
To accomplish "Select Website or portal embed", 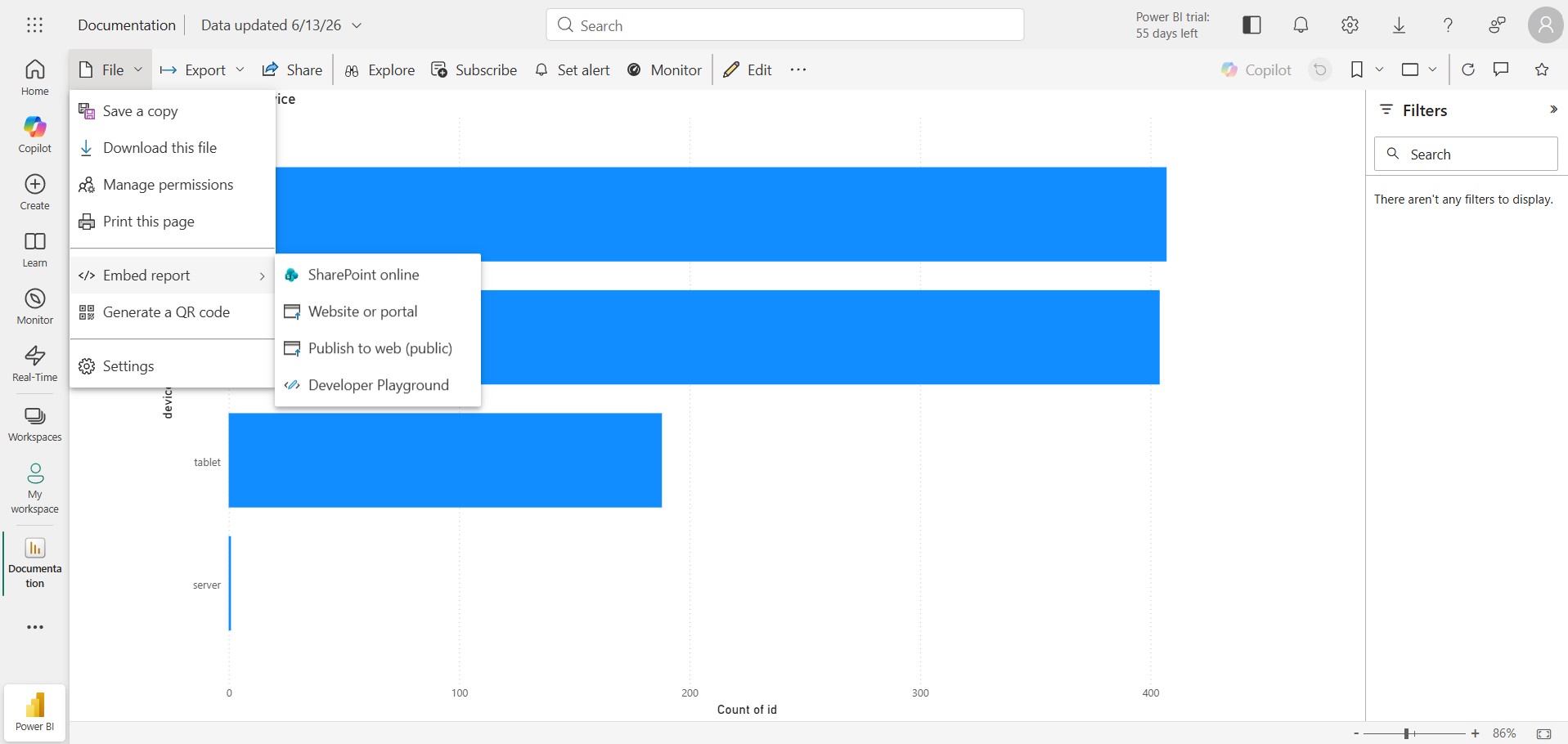I will tap(378, 311).
